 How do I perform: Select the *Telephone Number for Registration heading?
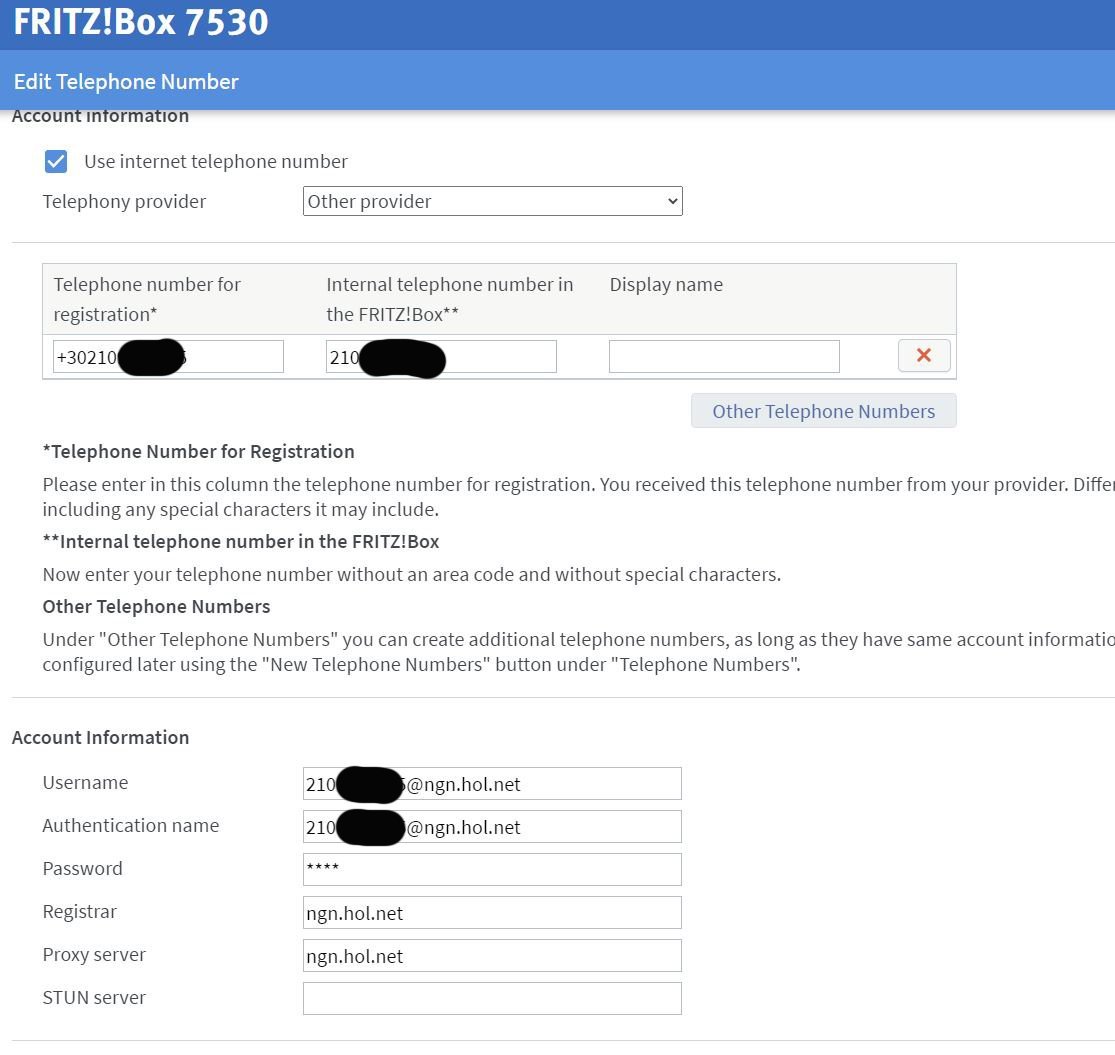(x=198, y=451)
